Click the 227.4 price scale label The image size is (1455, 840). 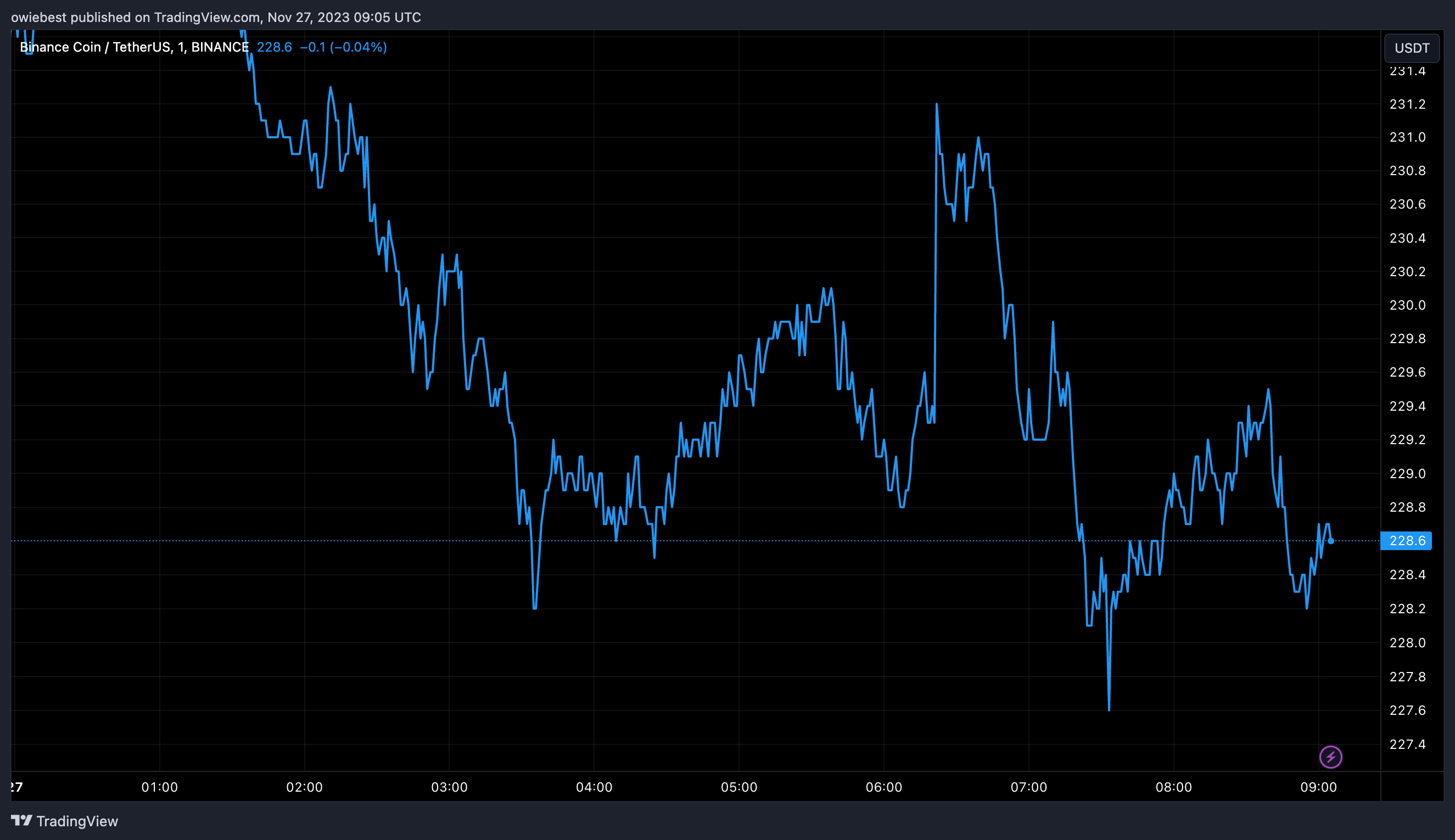[x=1407, y=744]
